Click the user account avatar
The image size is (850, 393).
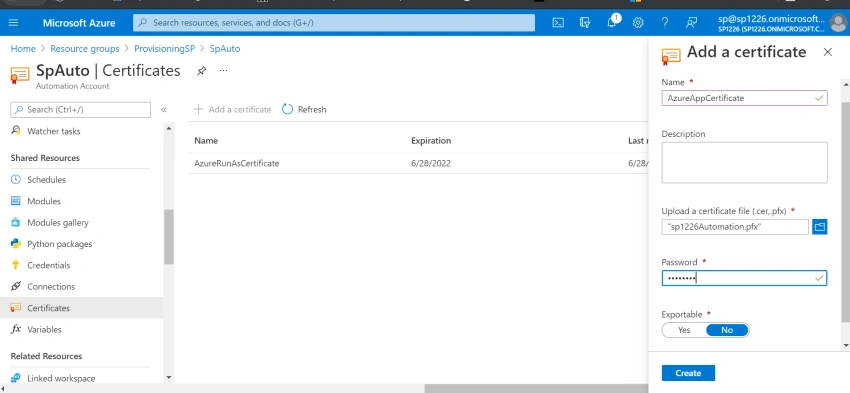coord(838,23)
